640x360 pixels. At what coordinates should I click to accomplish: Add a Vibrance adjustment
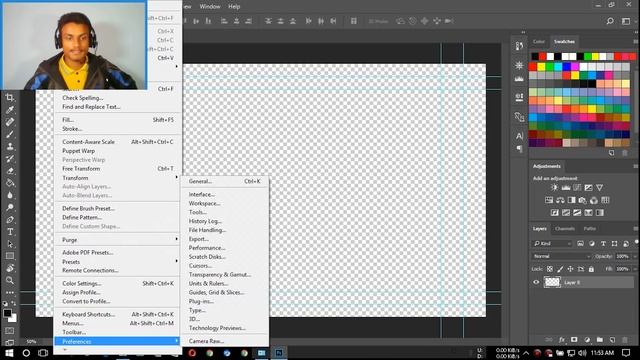tap(599, 188)
